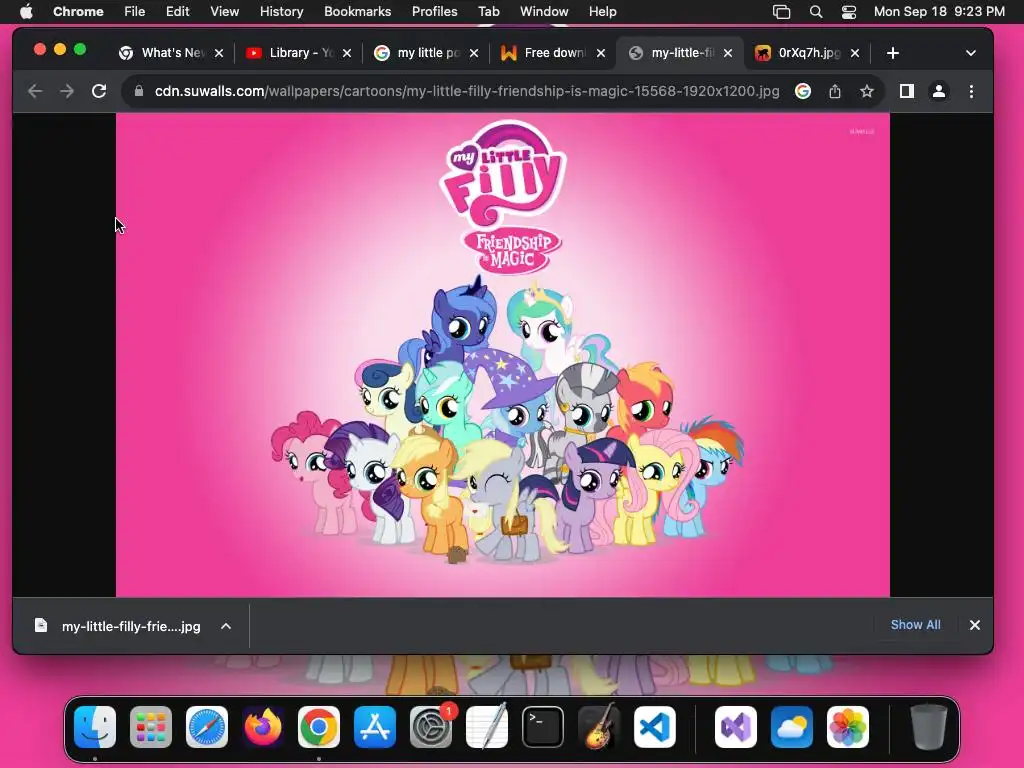
Task: Open the Help menu
Action: point(602,12)
